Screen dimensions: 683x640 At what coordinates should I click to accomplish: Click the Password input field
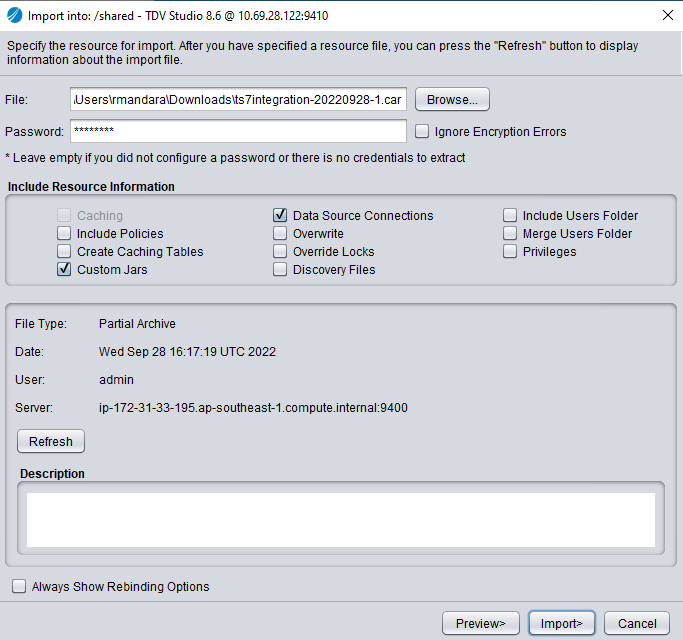tap(238, 131)
